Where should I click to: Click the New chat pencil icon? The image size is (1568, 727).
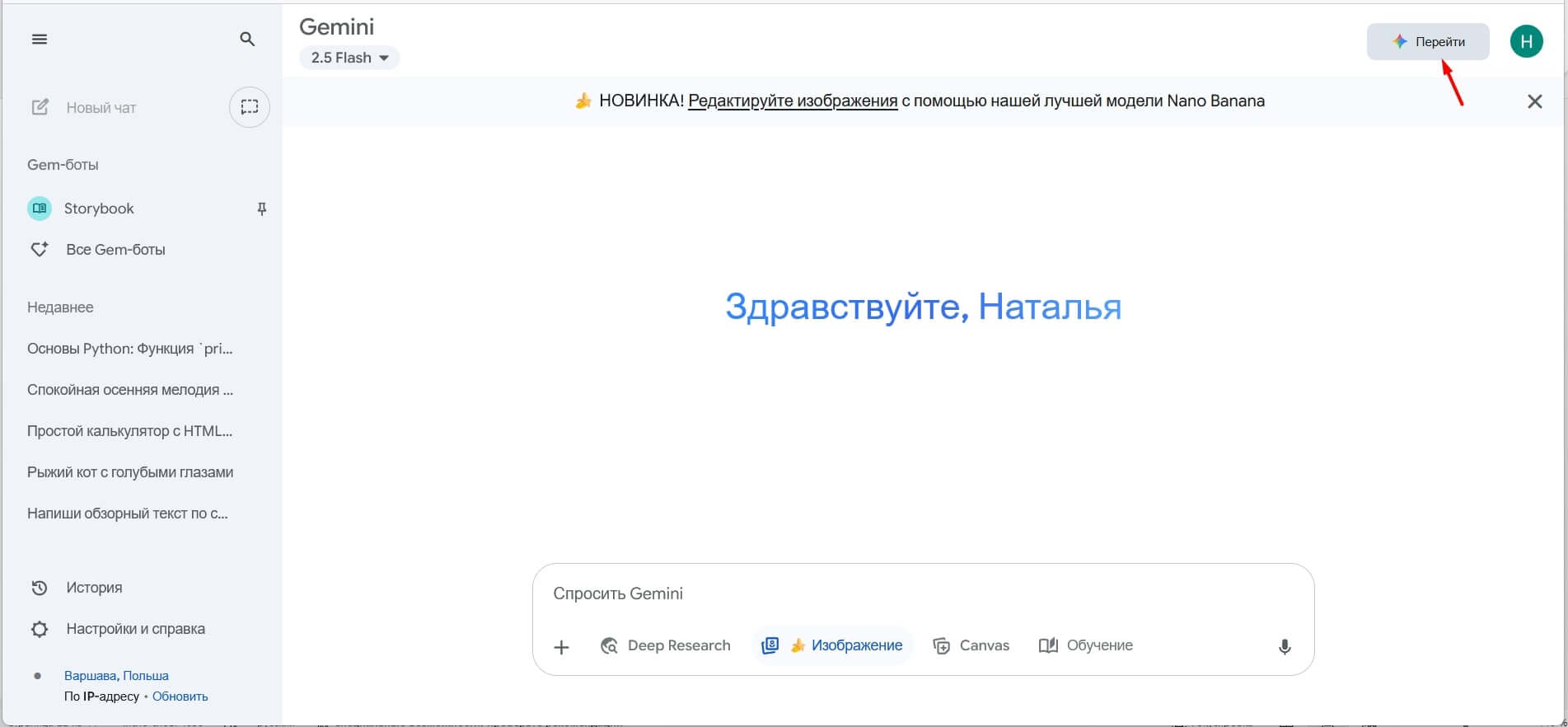(x=40, y=107)
